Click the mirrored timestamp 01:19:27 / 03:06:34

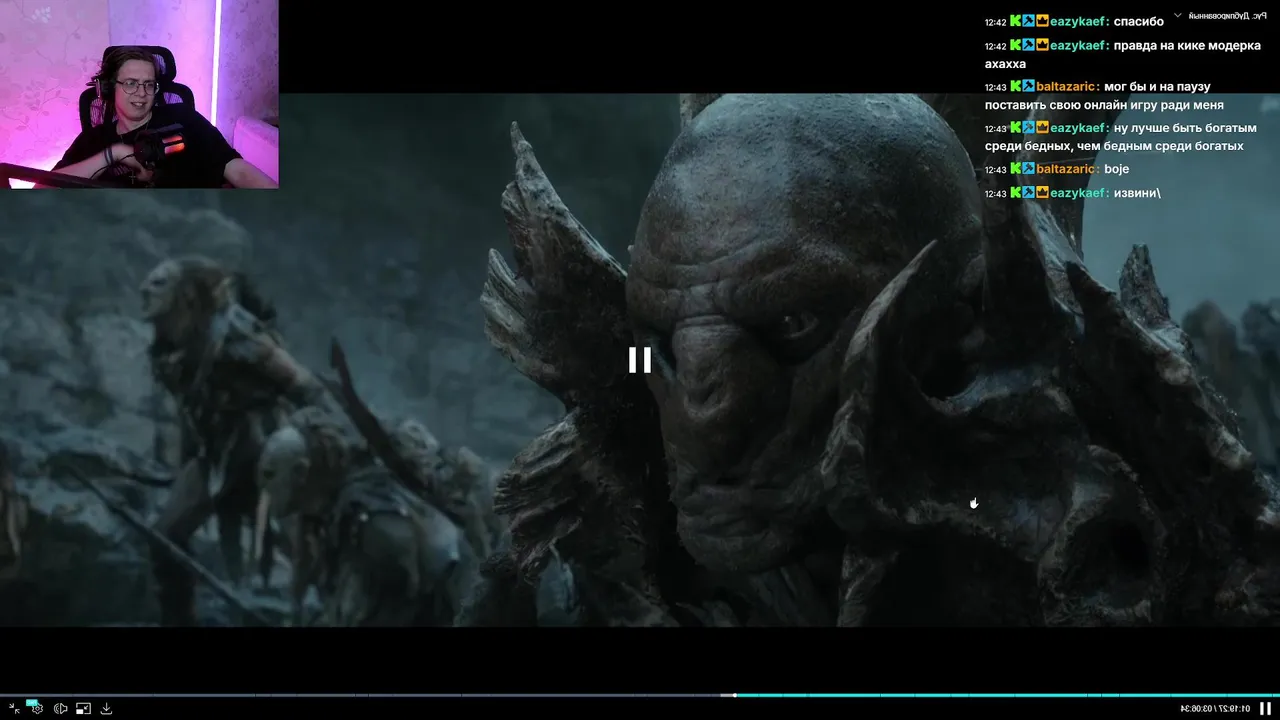(x=1215, y=708)
